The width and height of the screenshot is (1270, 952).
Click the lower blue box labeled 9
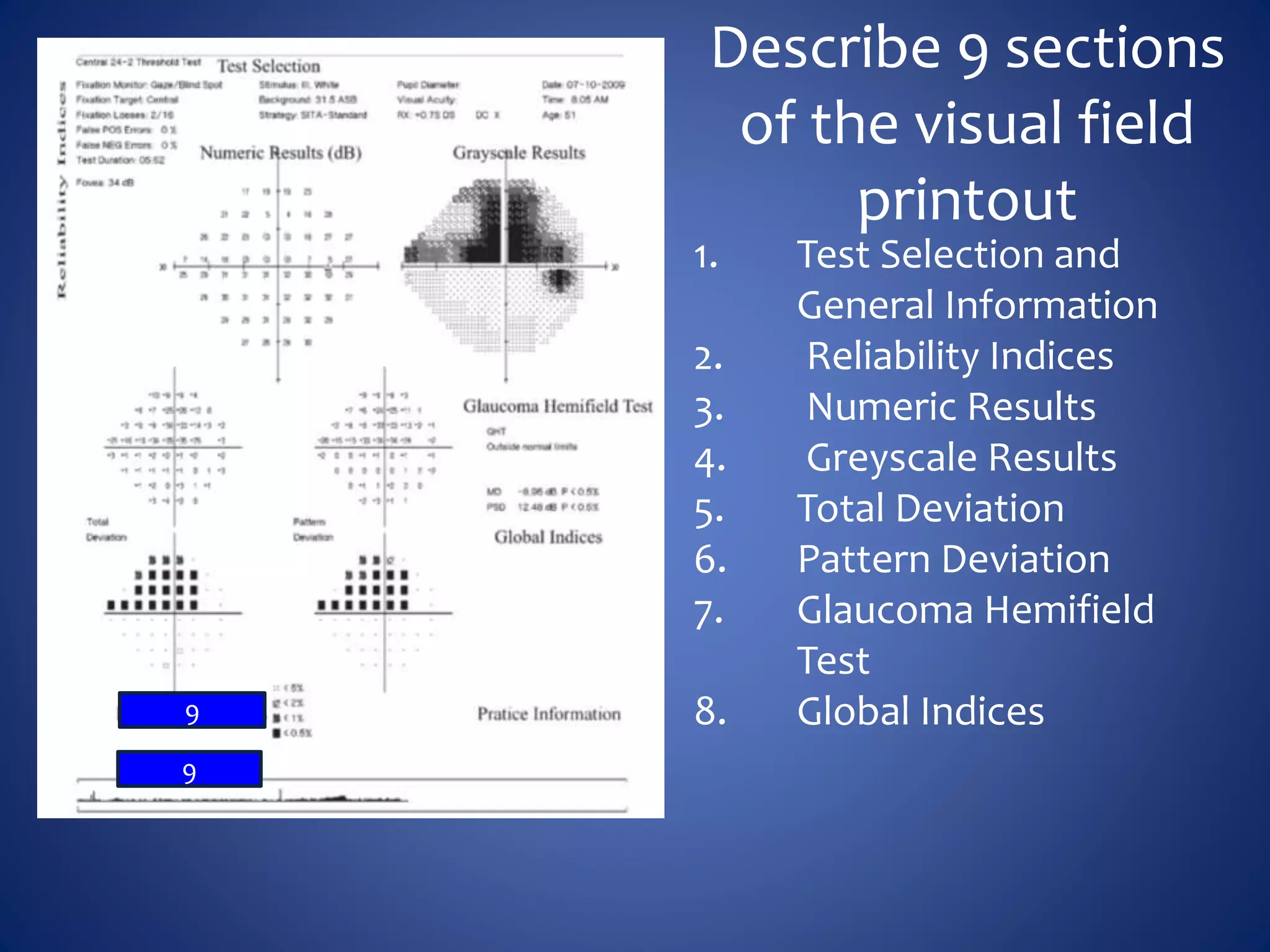[x=189, y=769]
